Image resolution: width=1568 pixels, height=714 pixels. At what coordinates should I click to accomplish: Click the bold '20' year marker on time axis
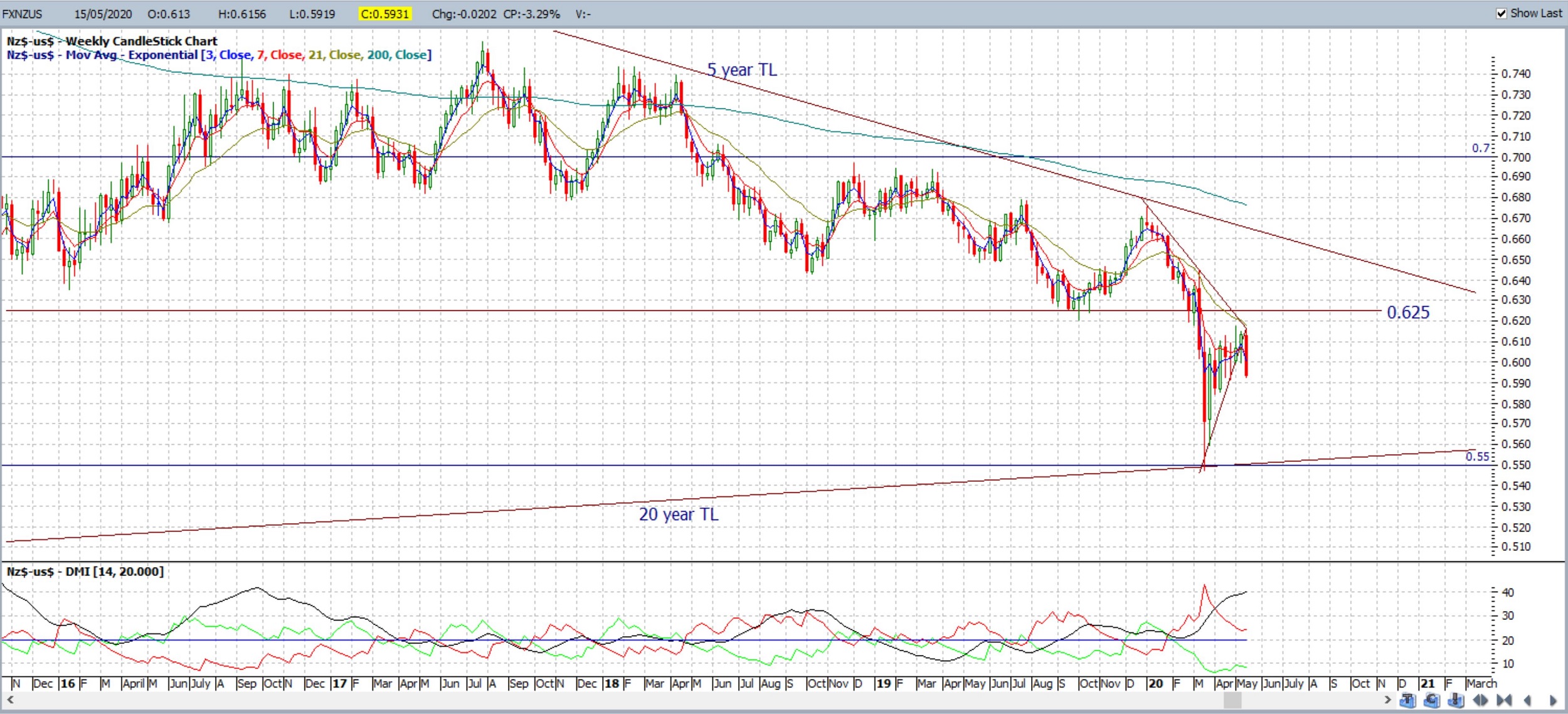(x=1155, y=684)
